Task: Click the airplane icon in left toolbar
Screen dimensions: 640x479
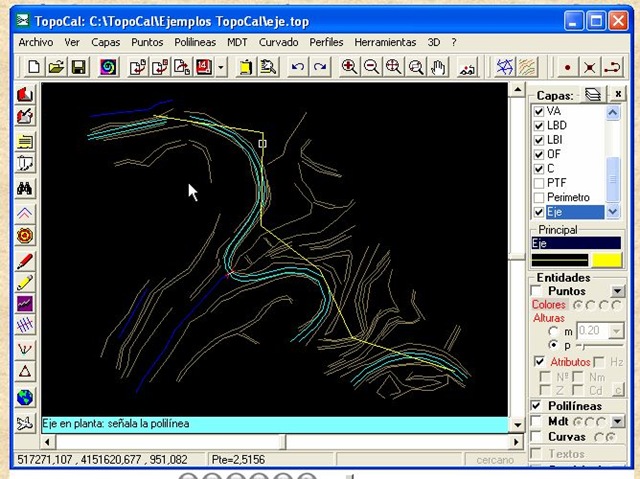Action: pos(25,424)
